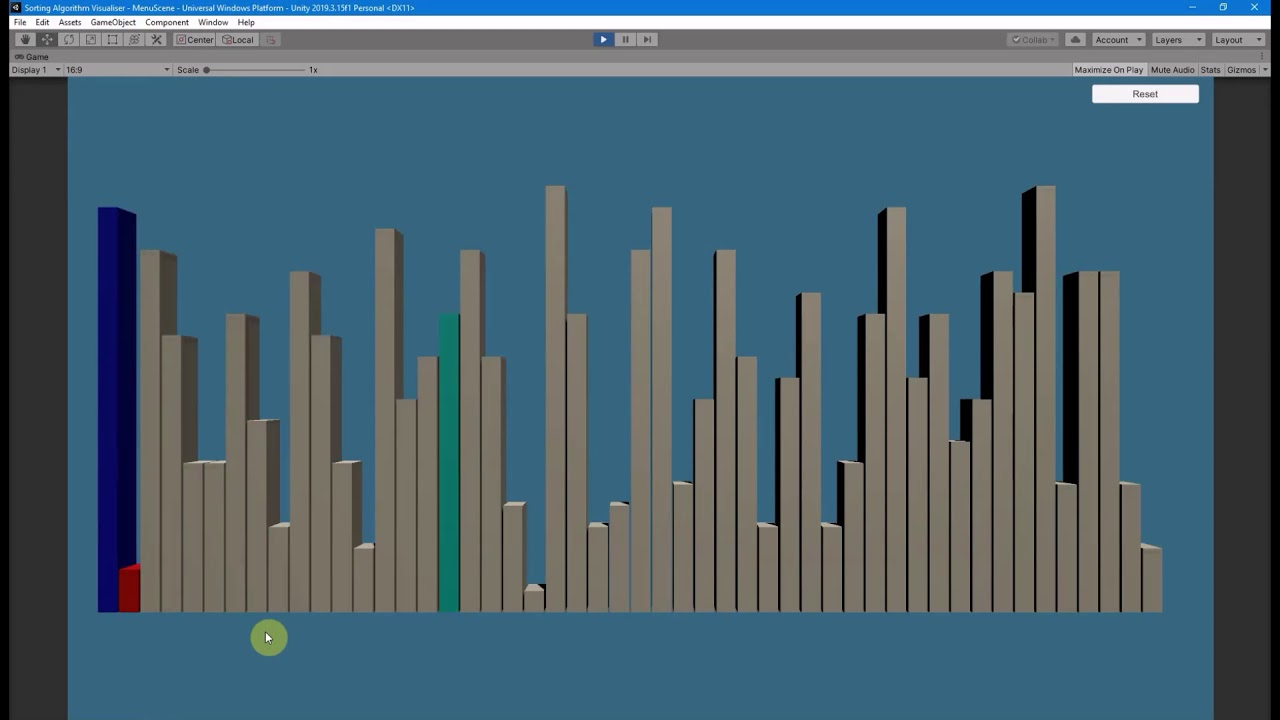Open the Collab dropdown
Screen dimensions: 1280x720
pyautogui.click(x=1033, y=40)
